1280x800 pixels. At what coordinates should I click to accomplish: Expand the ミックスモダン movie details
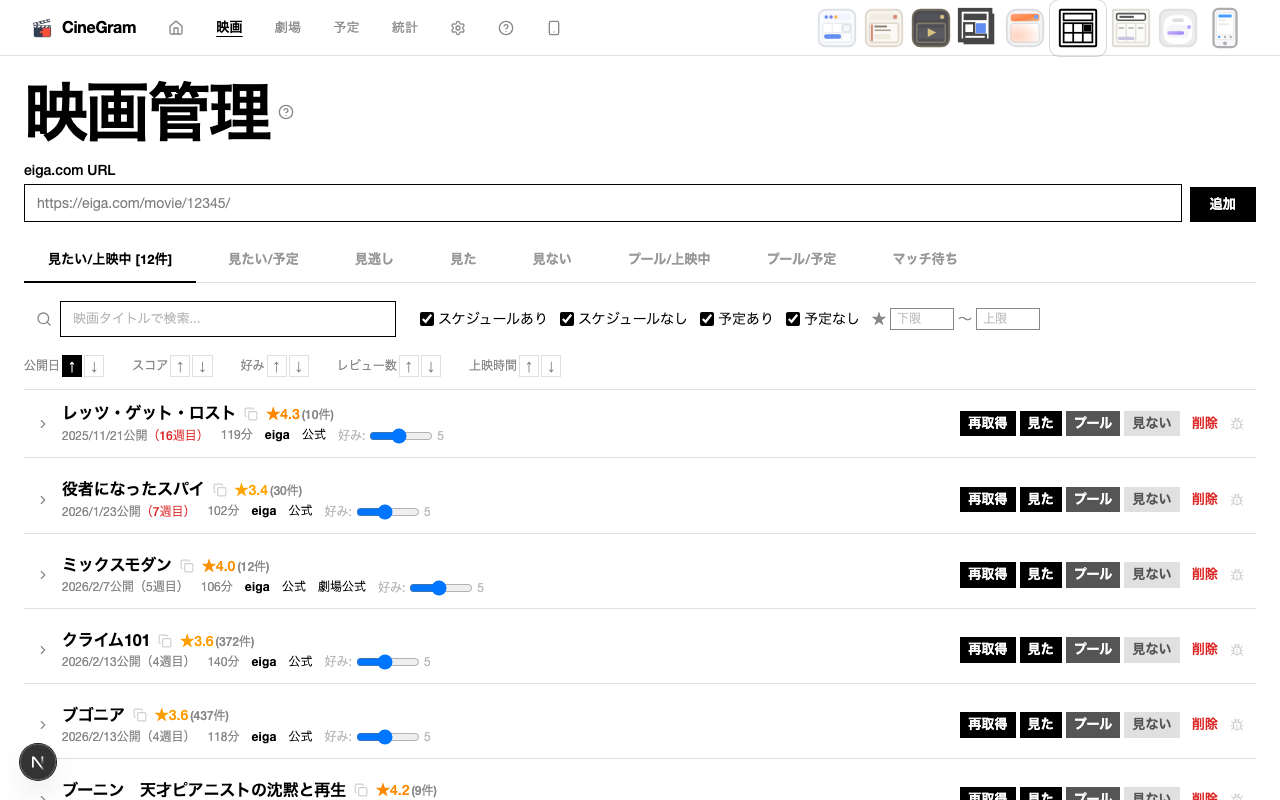coord(43,575)
